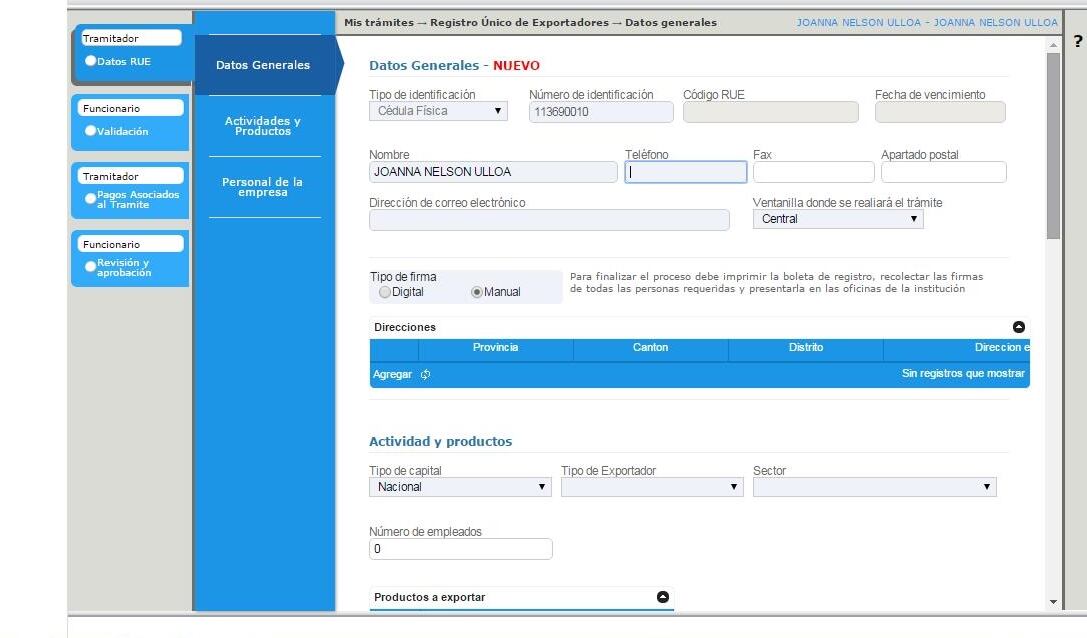
Task: Click the Dirección de correo electrónico field
Action: point(549,221)
